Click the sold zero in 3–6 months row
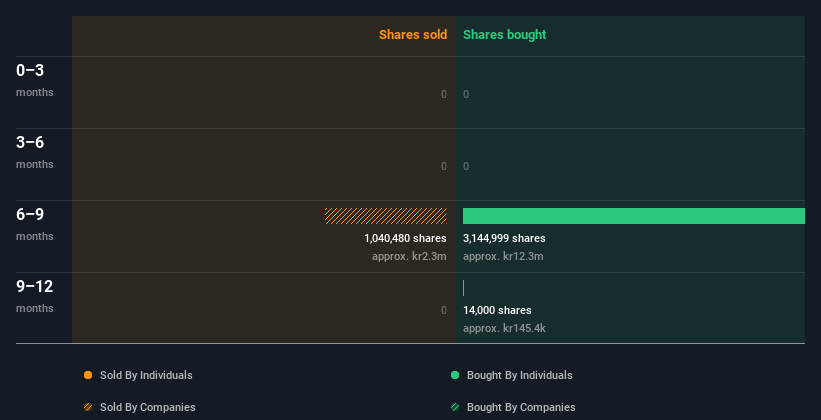This screenshot has width=821, height=420. pyautogui.click(x=444, y=166)
